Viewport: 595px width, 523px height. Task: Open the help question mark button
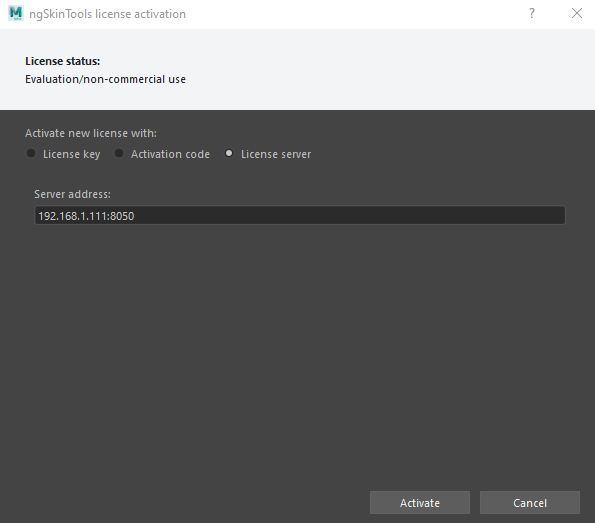coord(532,14)
